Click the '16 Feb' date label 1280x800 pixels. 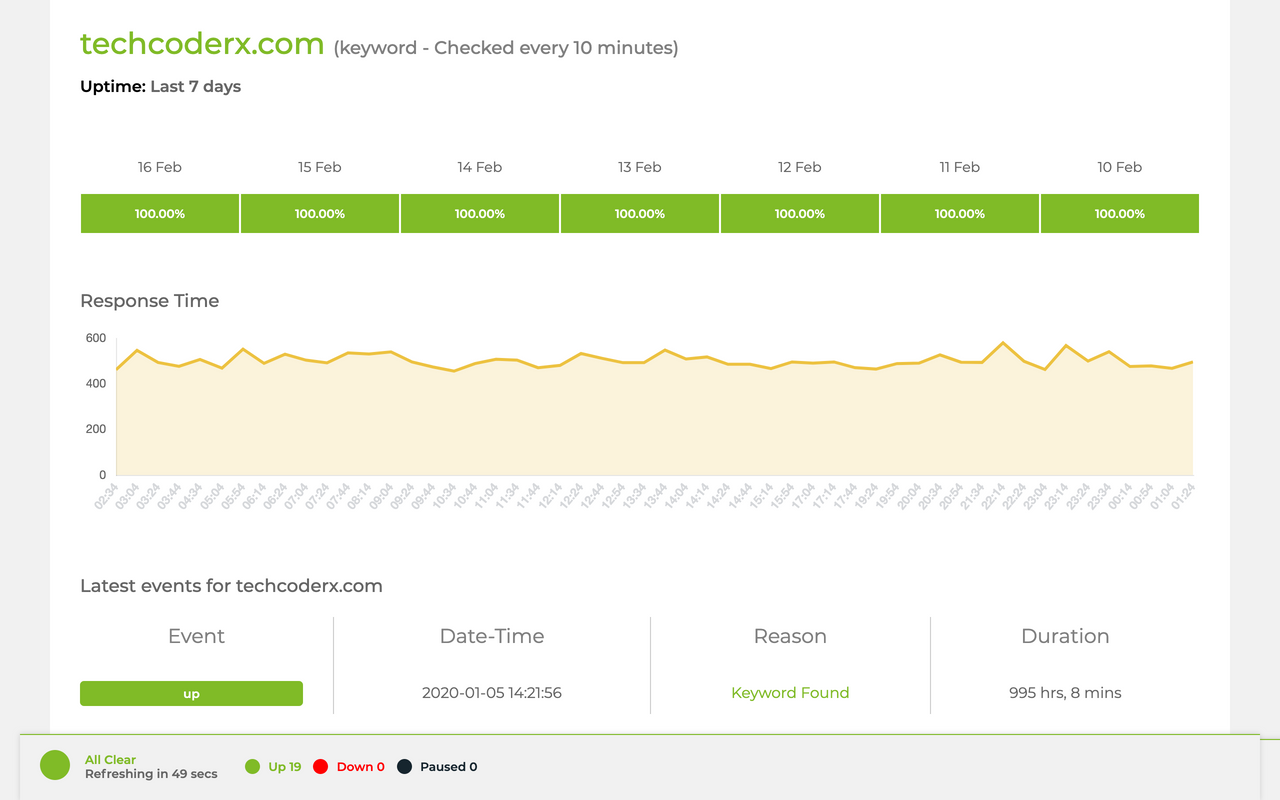(160, 167)
